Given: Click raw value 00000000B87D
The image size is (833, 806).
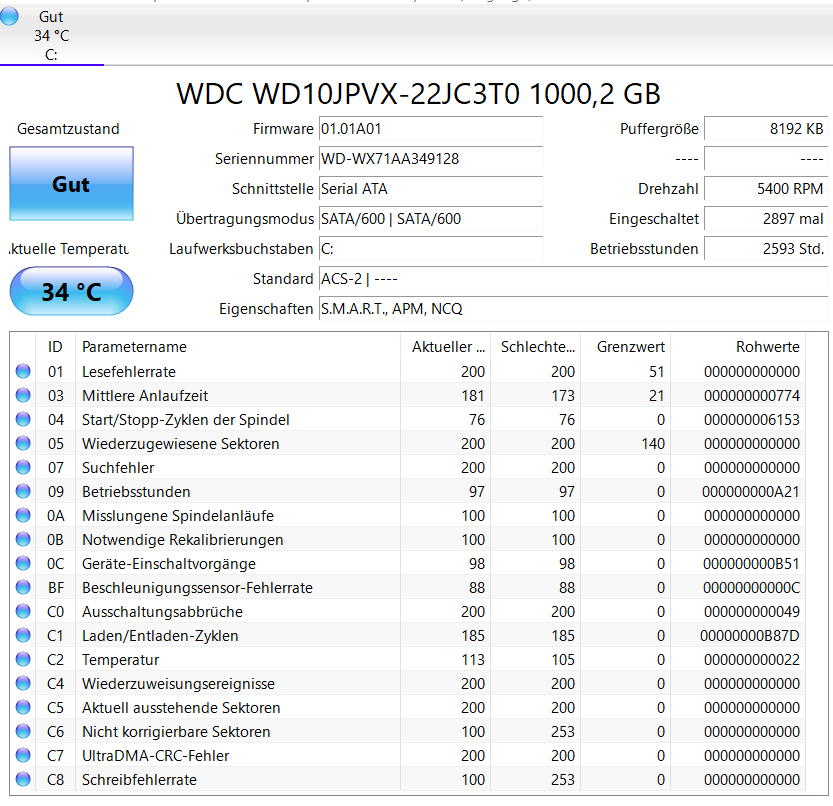Looking at the screenshot, I should click(750, 635).
